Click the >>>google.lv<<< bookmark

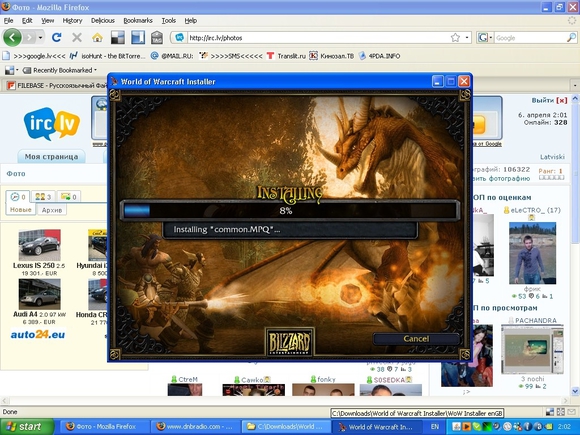pos(34,56)
